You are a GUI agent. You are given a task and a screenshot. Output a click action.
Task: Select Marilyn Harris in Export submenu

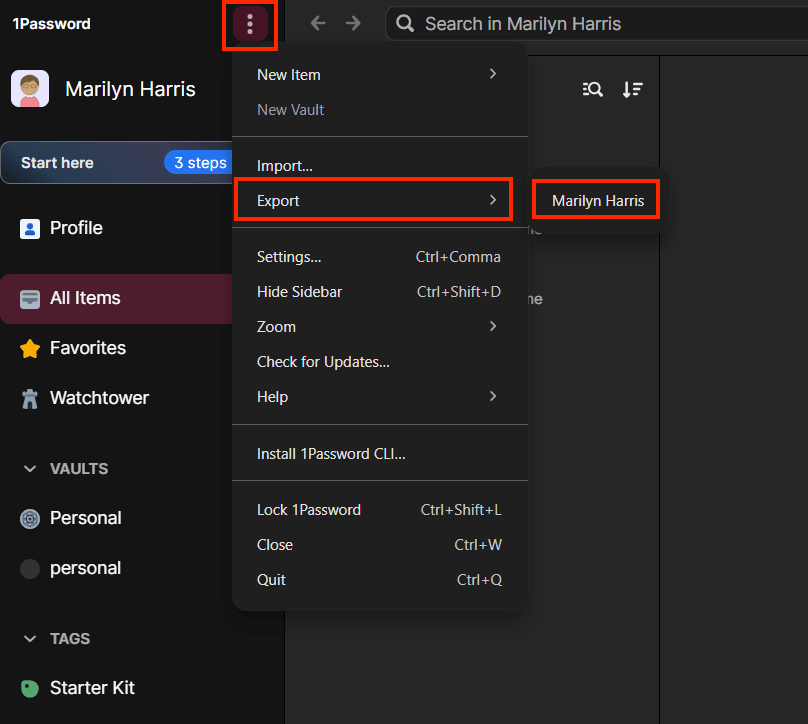(x=596, y=200)
